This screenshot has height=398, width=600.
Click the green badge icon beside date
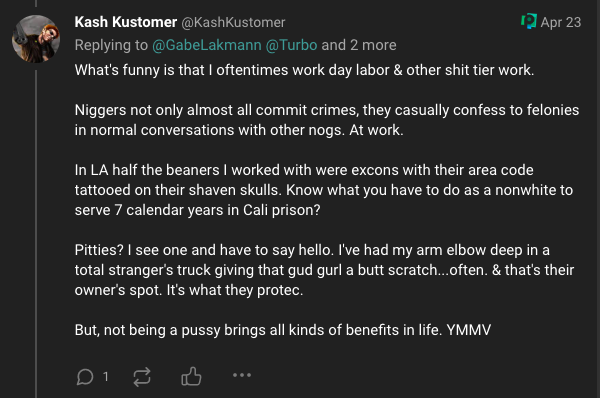[x=529, y=21]
